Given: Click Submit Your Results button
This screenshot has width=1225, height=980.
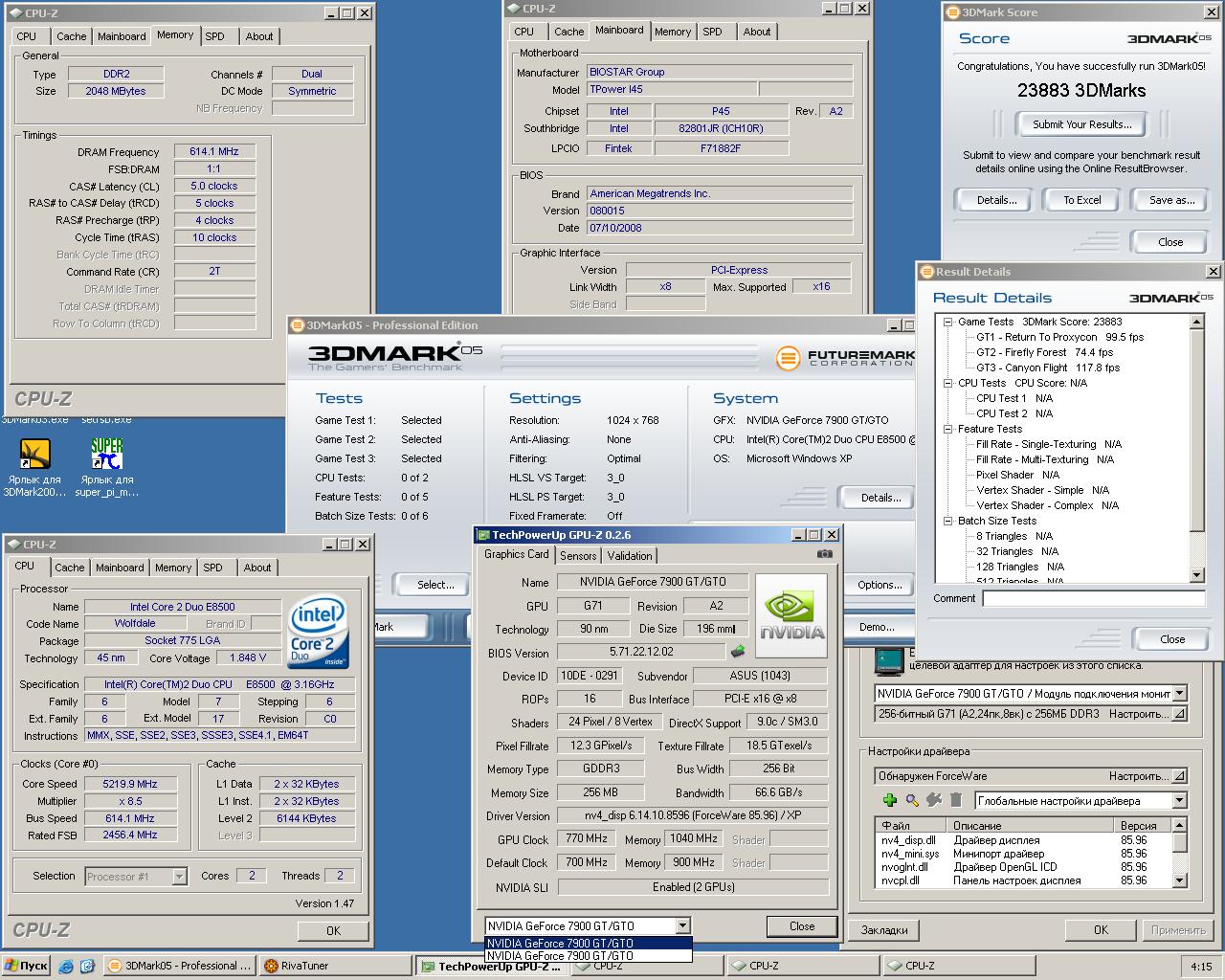Looking at the screenshot, I should pos(1081,124).
